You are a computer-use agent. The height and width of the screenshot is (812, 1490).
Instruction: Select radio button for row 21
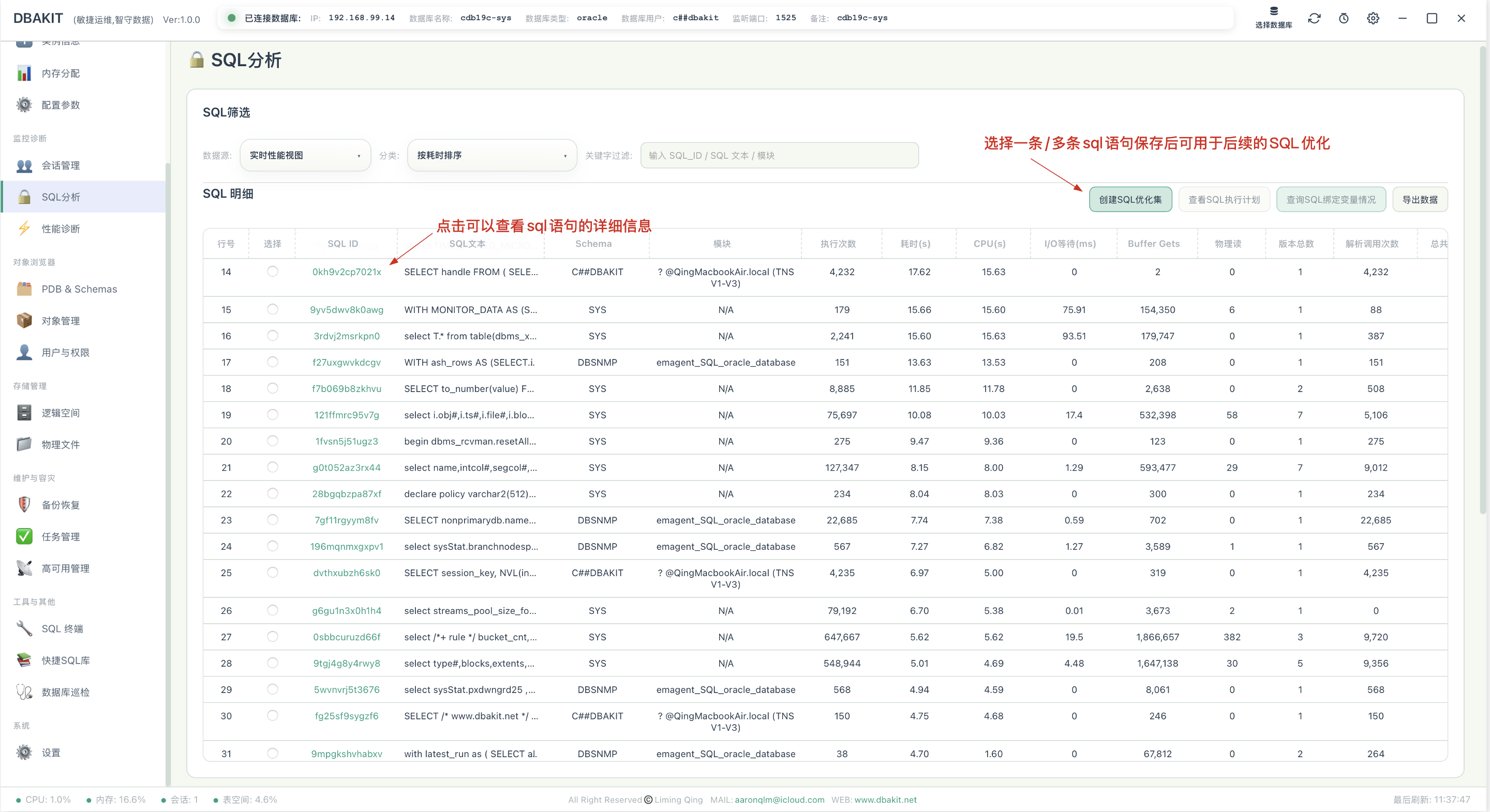click(273, 467)
